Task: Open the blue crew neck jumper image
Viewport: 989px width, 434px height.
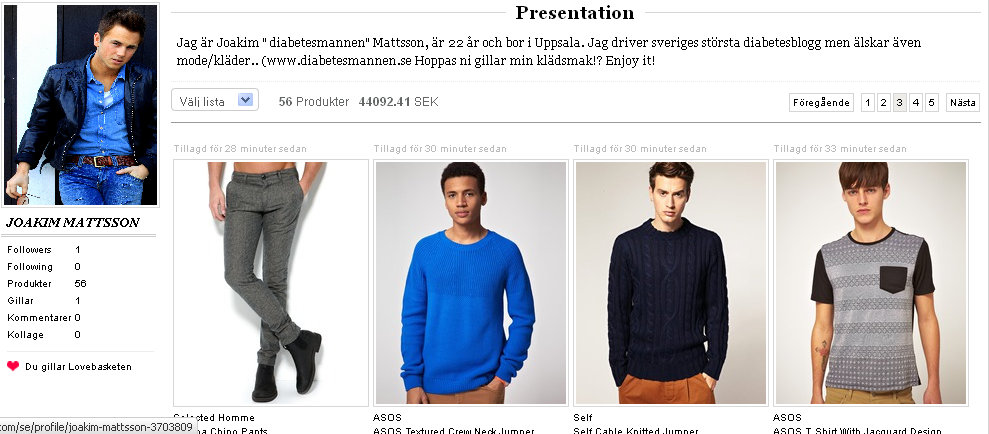Action: pyautogui.click(x=471, y=283)
